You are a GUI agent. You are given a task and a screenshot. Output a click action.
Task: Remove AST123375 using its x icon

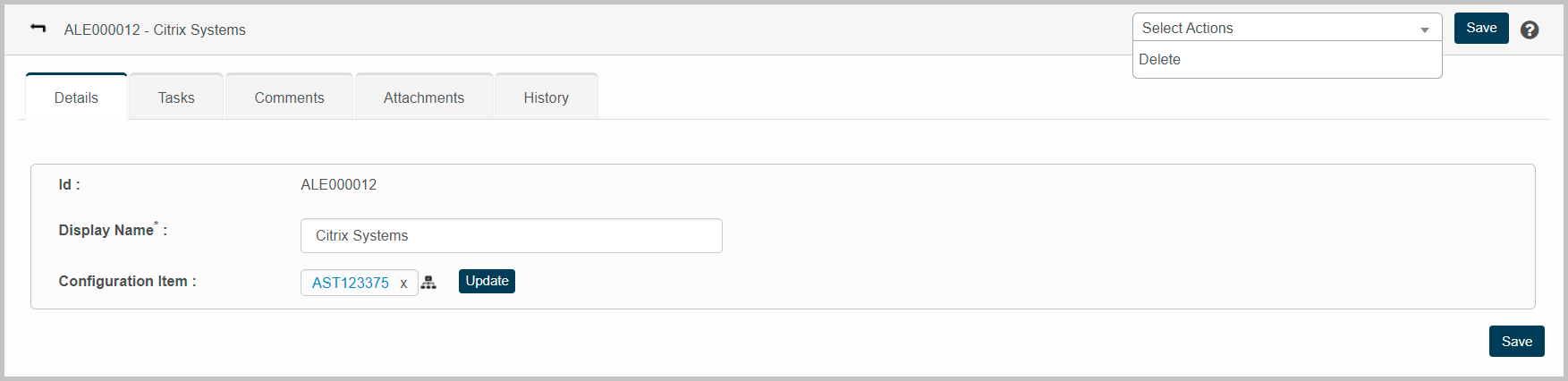403,284
